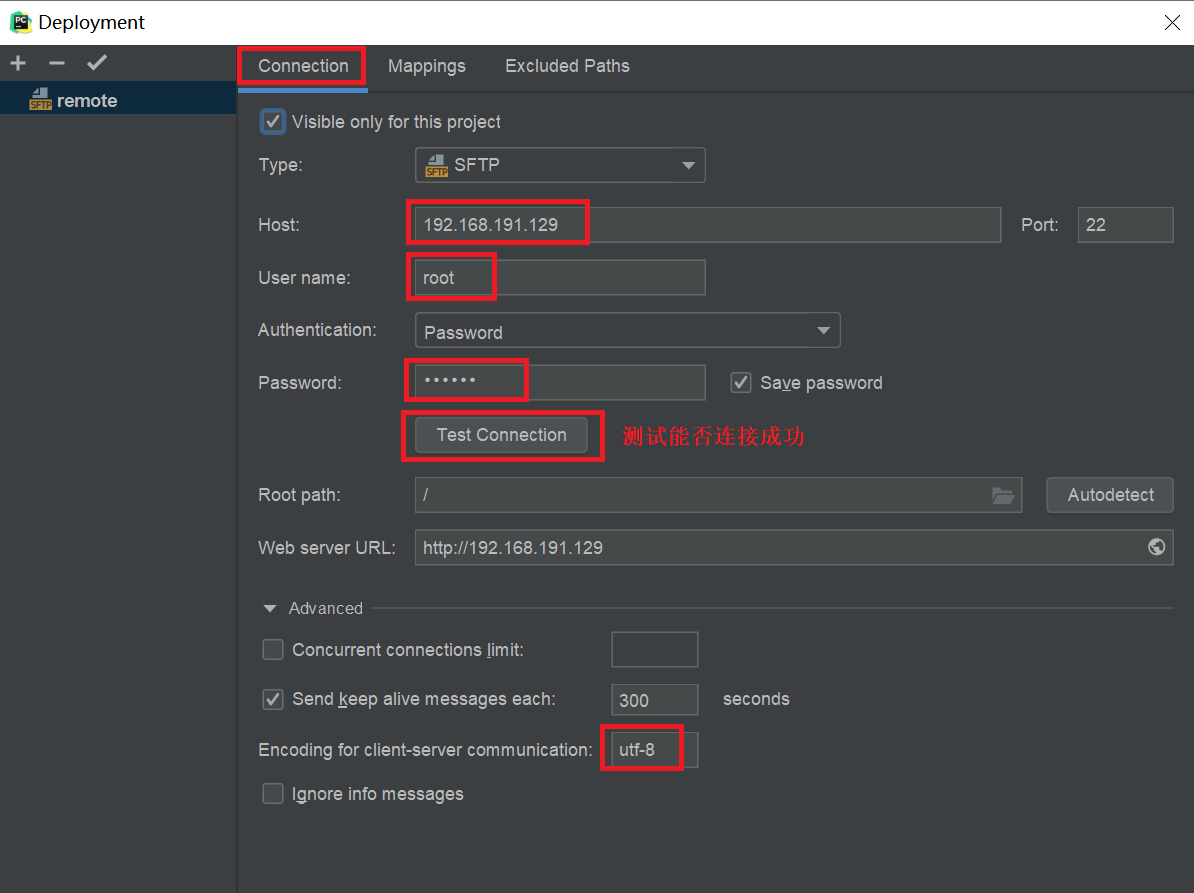Browse the root path with the folder icon
The width and height of the screenshot is (1194, 893).
tap(1003, 496)
